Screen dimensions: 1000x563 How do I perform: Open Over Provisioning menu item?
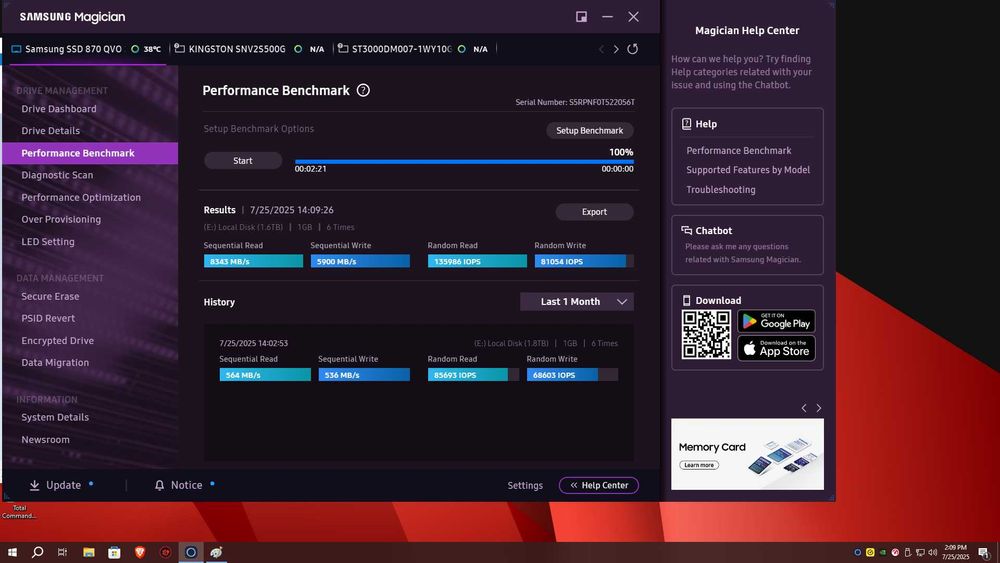61,219
